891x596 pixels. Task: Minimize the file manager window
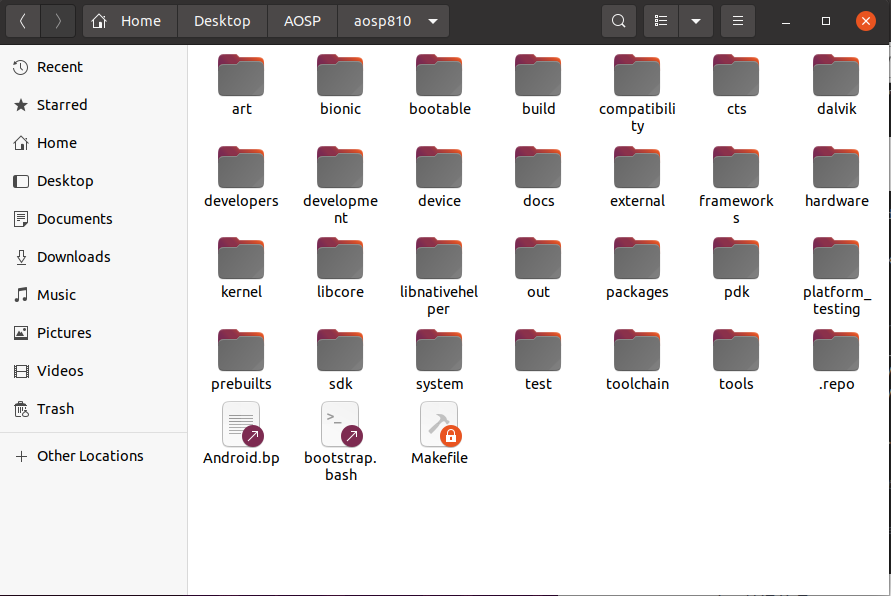[x=786, y=22]
